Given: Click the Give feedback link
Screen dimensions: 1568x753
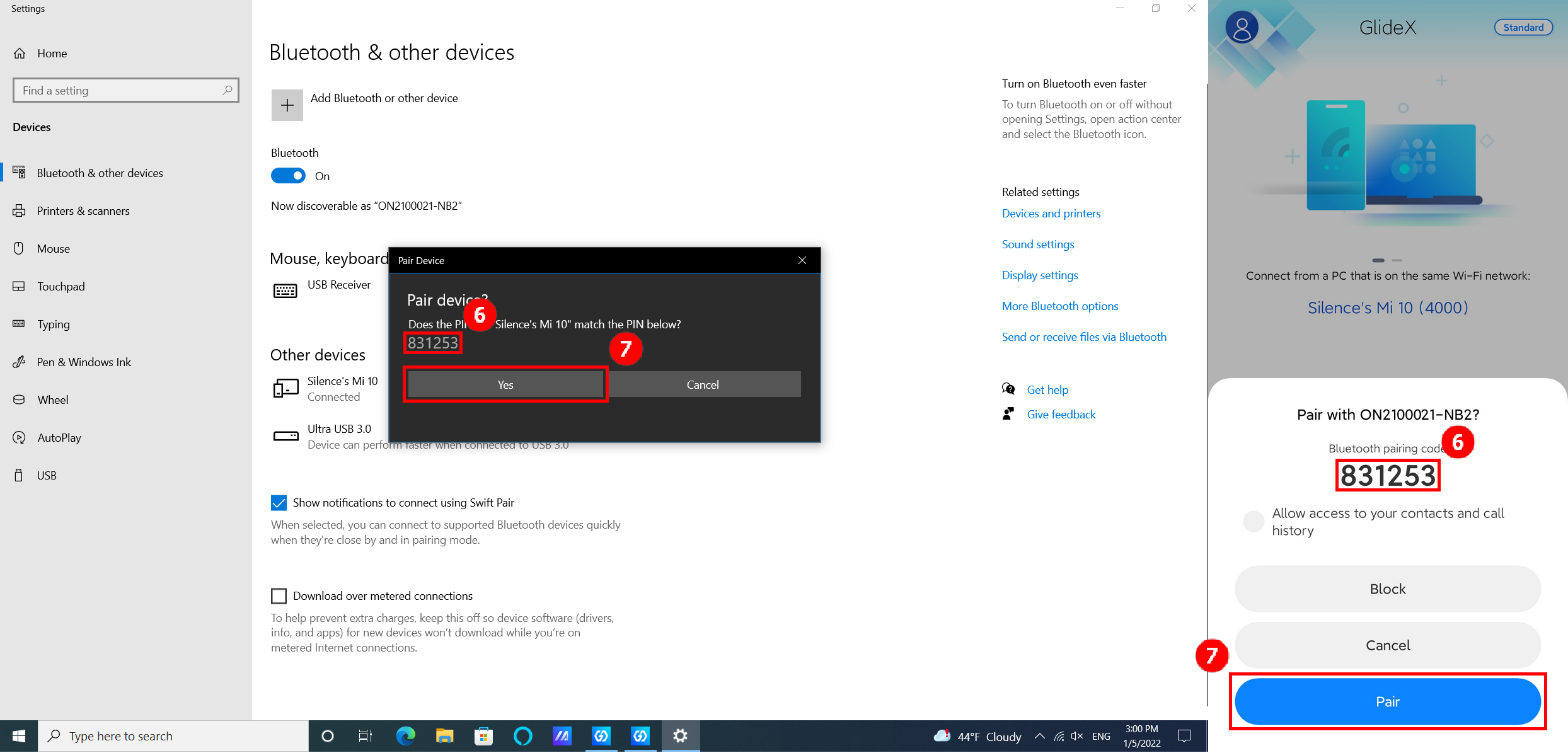Looking at the screenshot, I should [1061, 415].
